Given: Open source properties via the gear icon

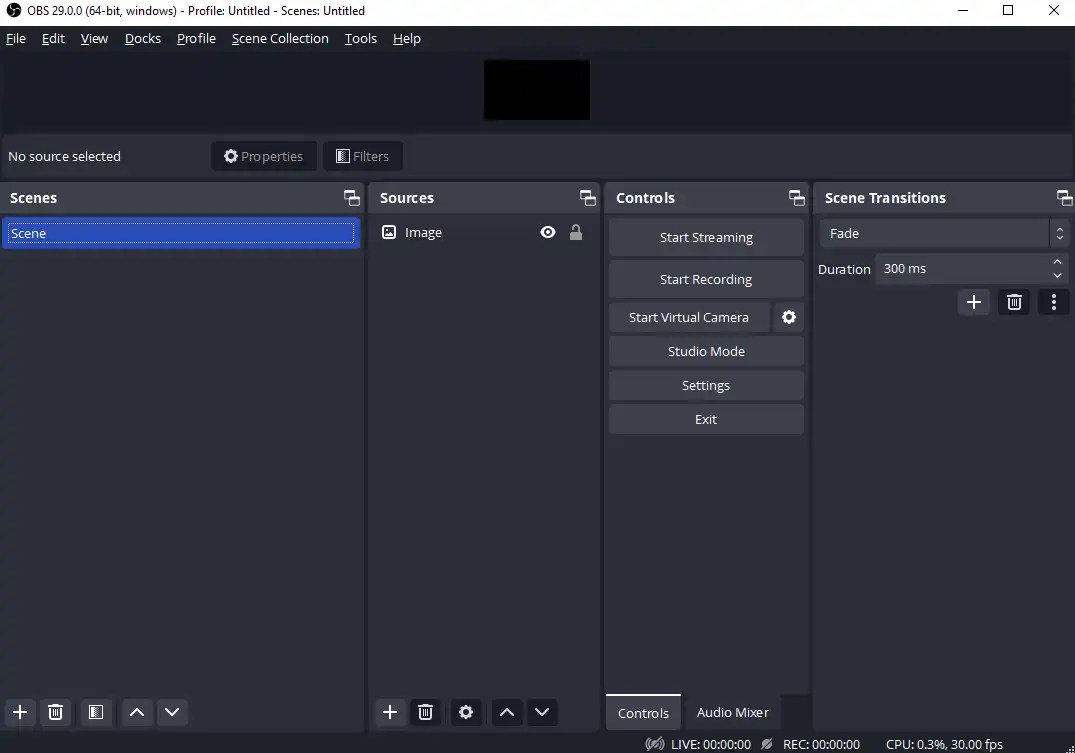Looking at the screenshot, I should coord(465,712).
